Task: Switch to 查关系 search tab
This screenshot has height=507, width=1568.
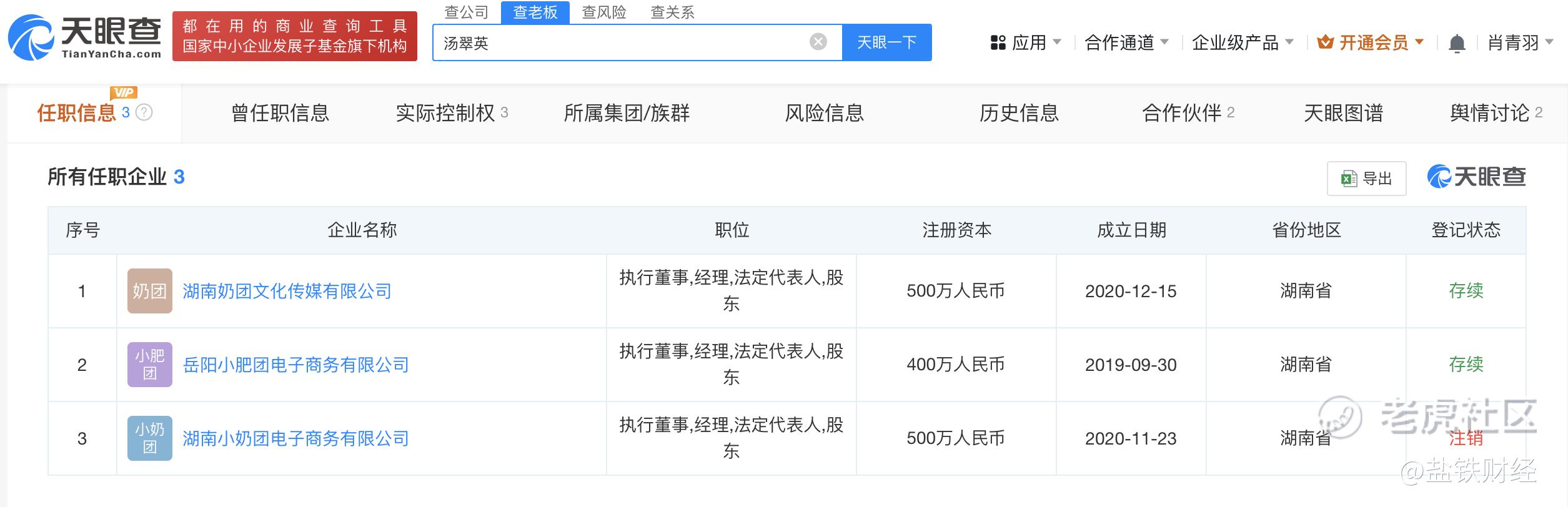Action: point(673,12)
